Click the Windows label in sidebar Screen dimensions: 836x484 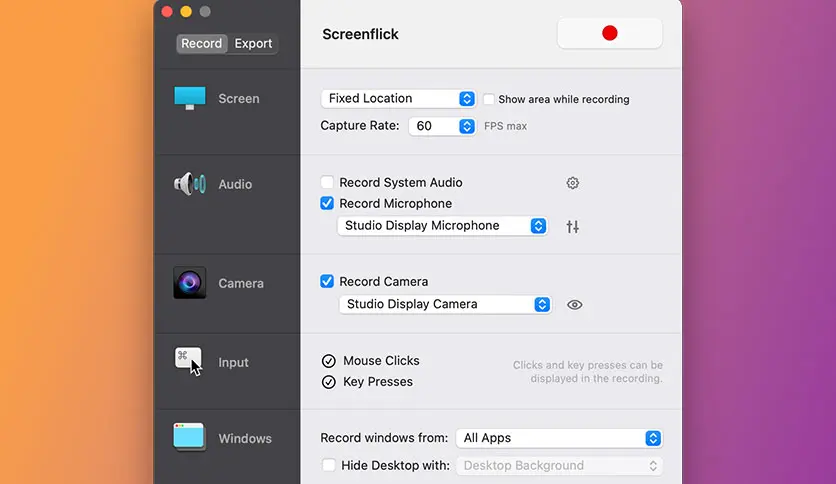click(x=245, y=439)
